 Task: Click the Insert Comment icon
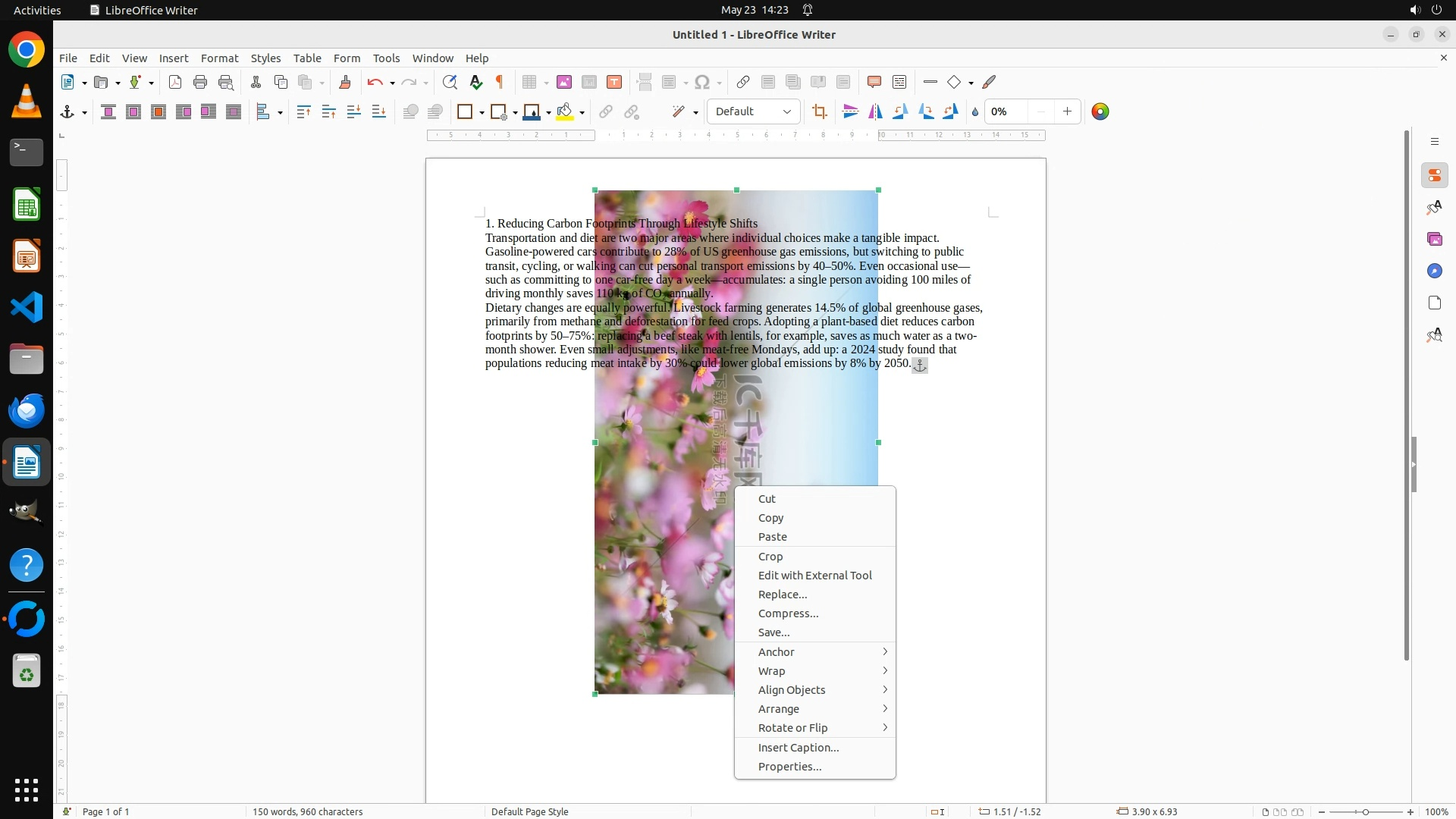(x=874, y=83)
